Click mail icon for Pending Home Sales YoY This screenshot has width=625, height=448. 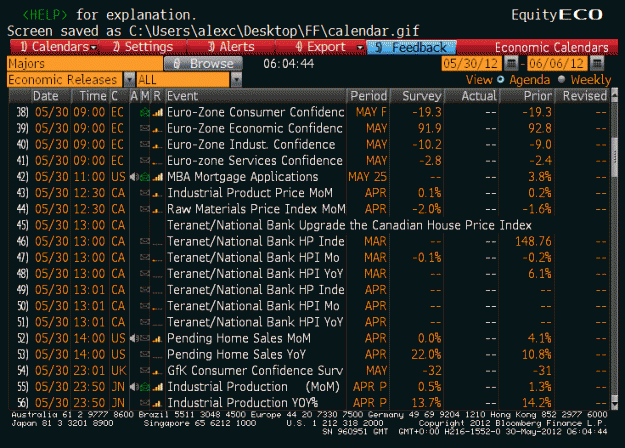click(x=145, y=354)
